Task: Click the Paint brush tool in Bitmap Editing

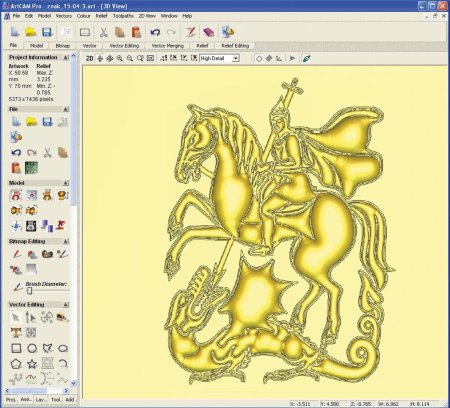Action: click(x=16, y=254)
